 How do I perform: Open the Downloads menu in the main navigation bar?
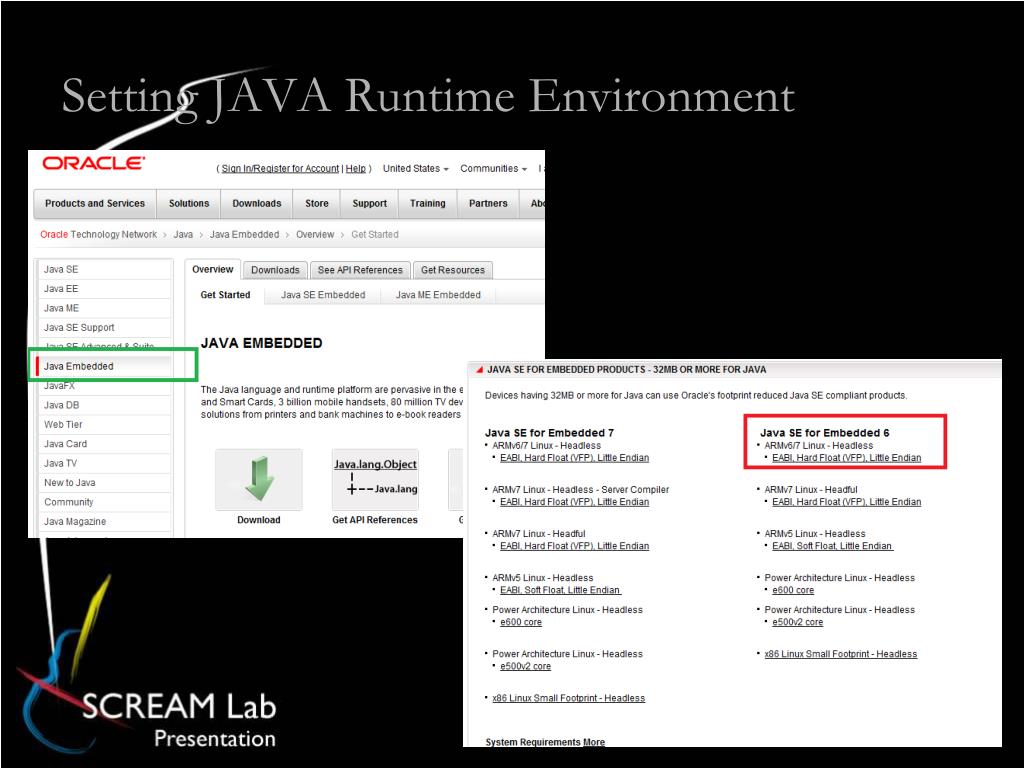(x=257, y=204)
